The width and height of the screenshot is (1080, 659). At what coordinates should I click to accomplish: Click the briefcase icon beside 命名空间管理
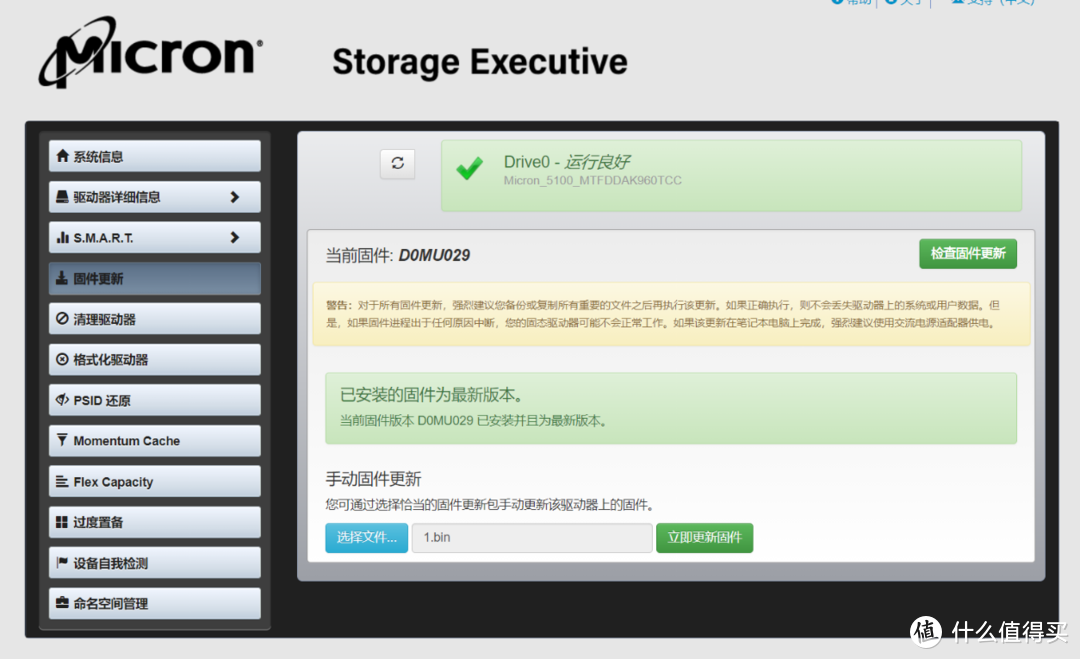(63, 604)
